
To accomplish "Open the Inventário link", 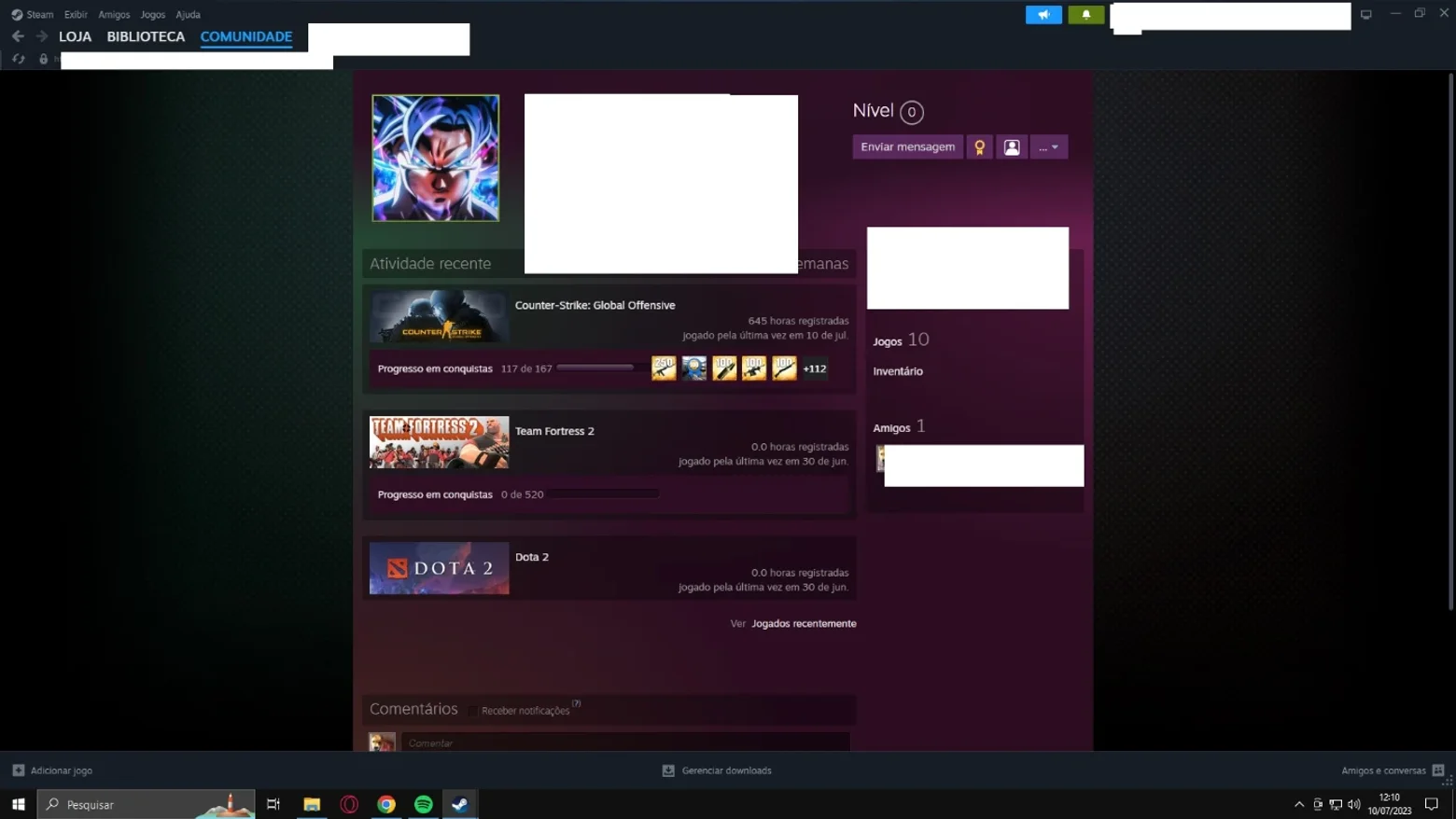I will (898, 371).
